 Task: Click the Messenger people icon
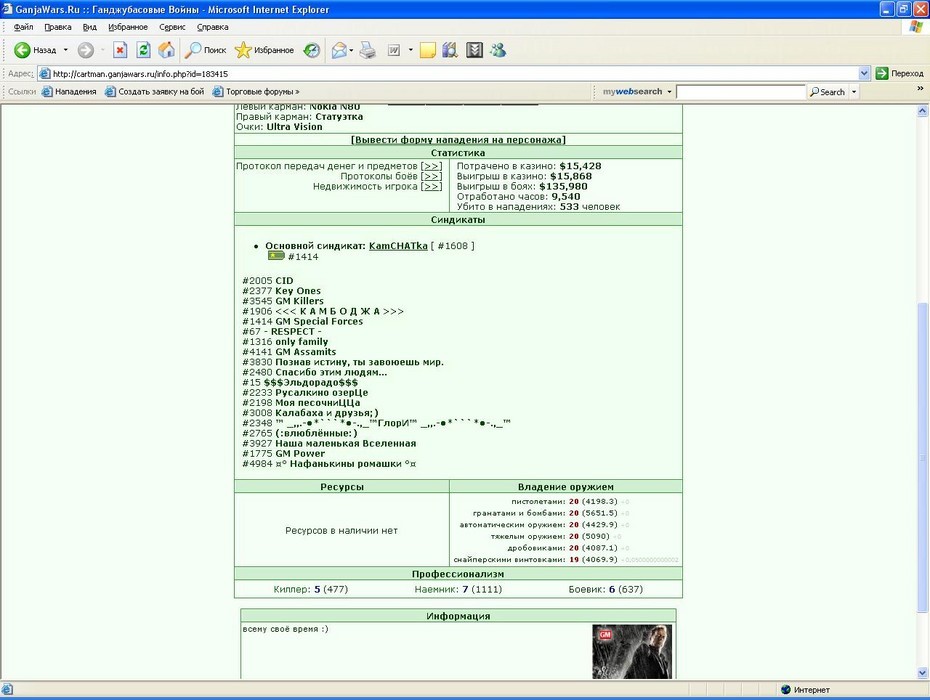pos(498,50)
